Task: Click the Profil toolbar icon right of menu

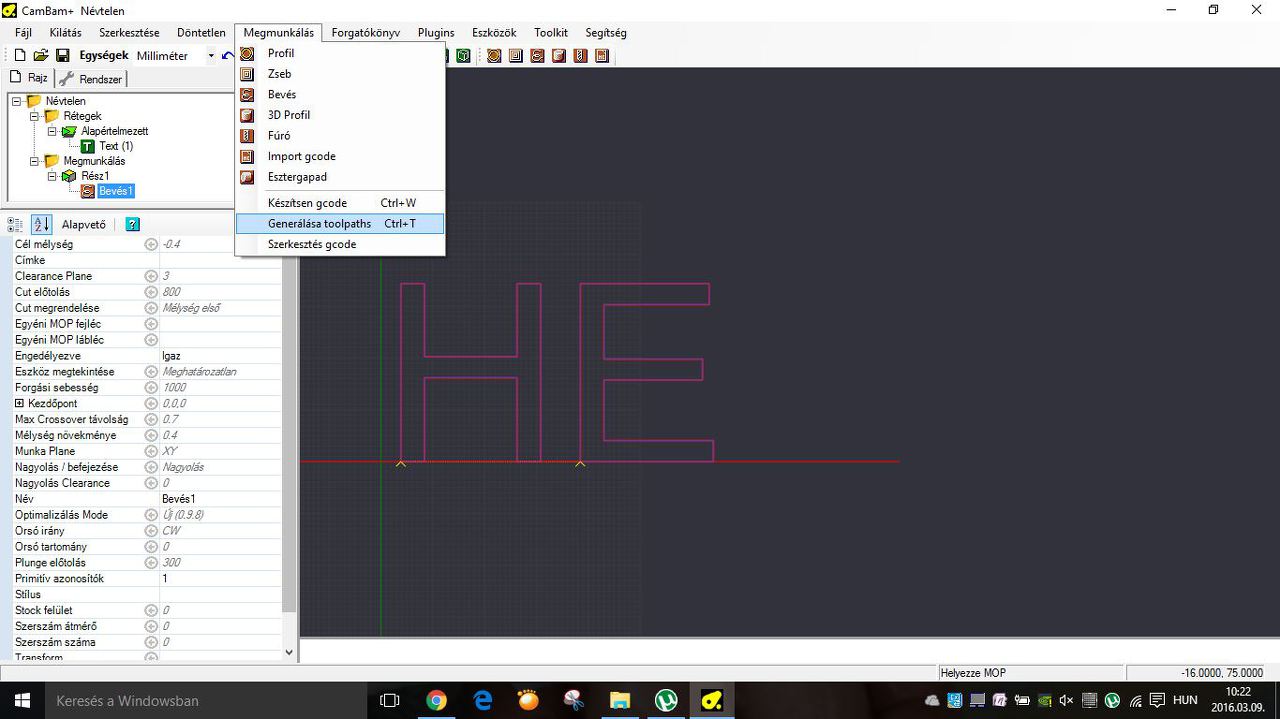Action: (x=494, y=56)
